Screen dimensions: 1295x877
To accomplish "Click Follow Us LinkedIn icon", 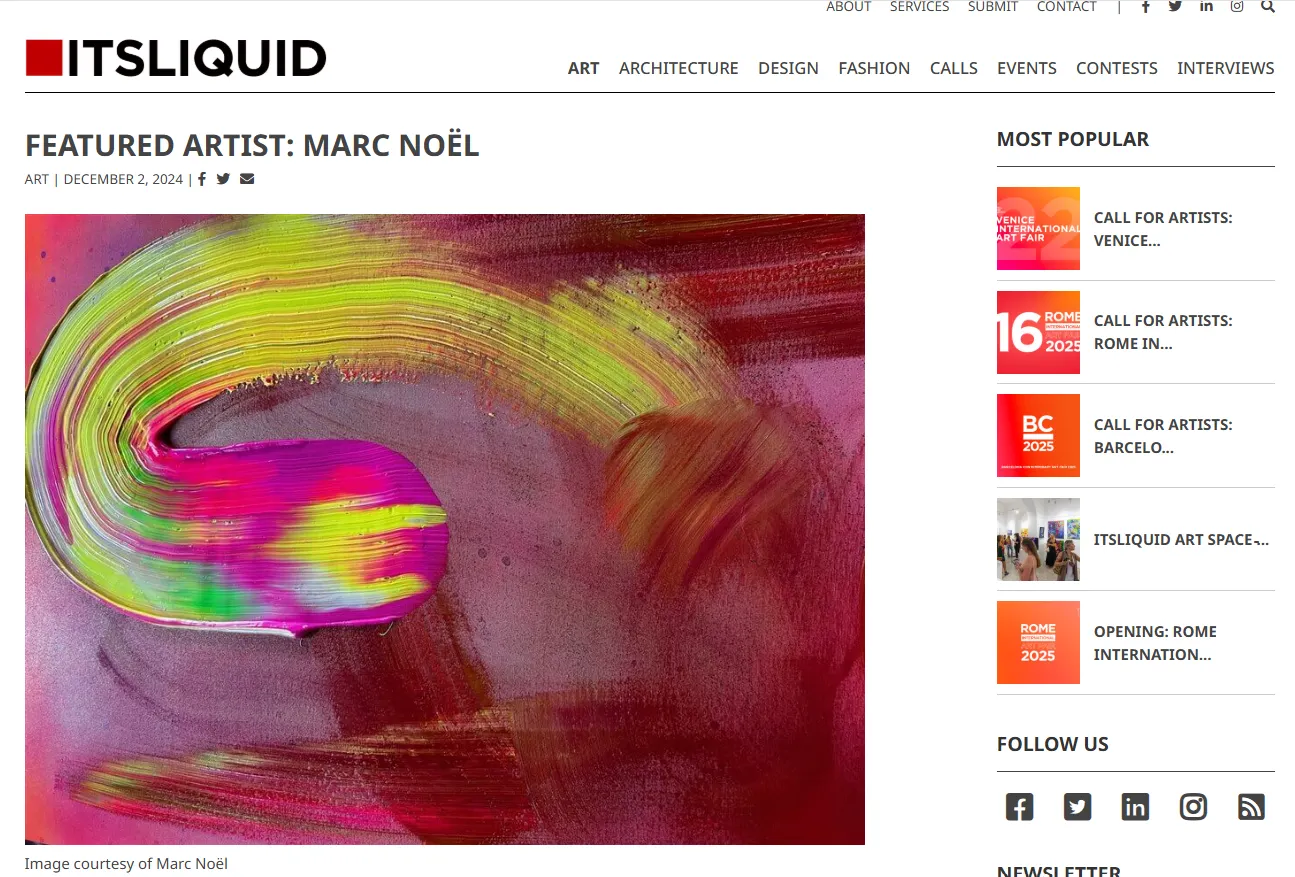I will point(1135,807).
